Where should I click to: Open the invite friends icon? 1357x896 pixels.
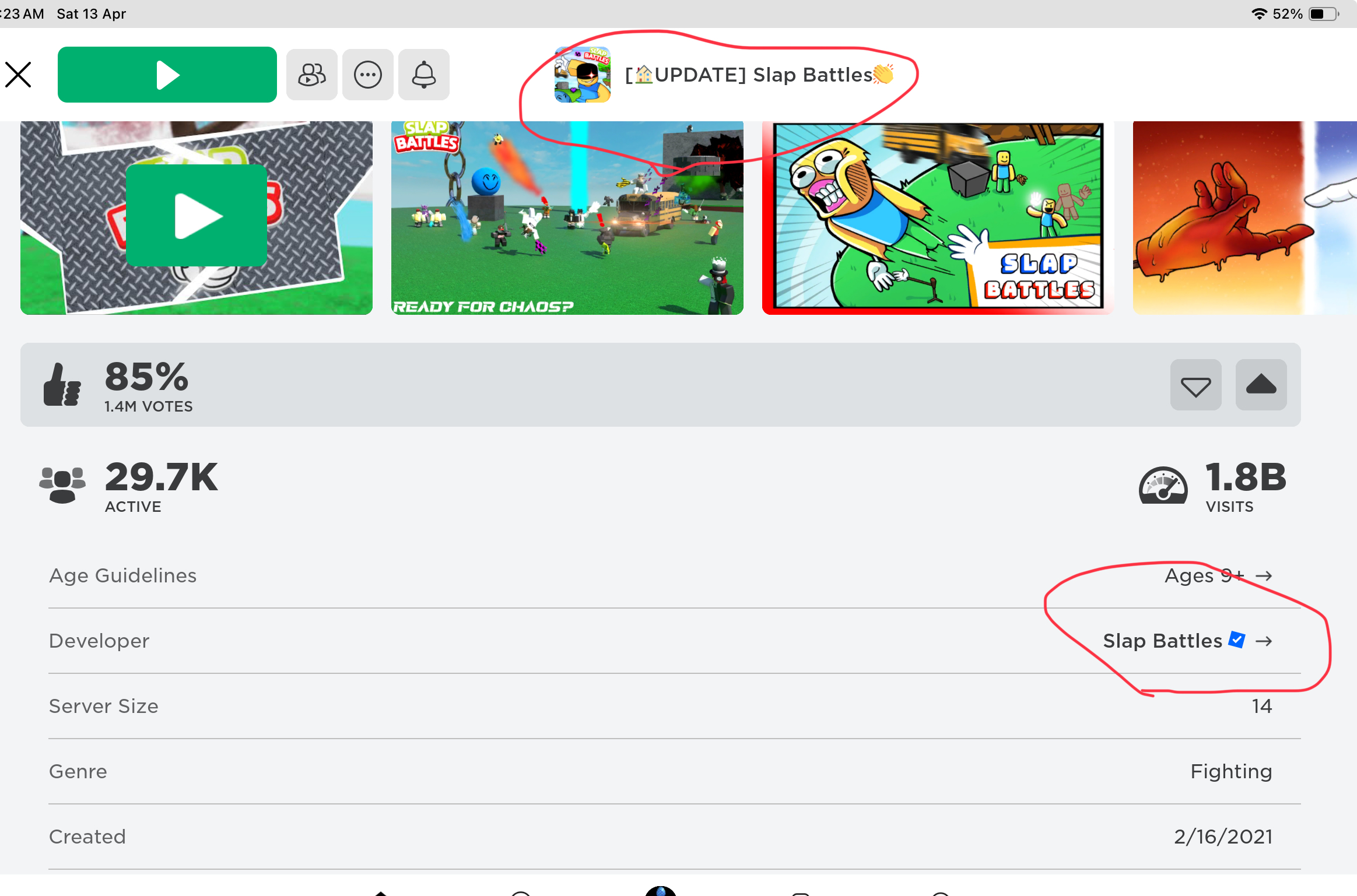311,75
